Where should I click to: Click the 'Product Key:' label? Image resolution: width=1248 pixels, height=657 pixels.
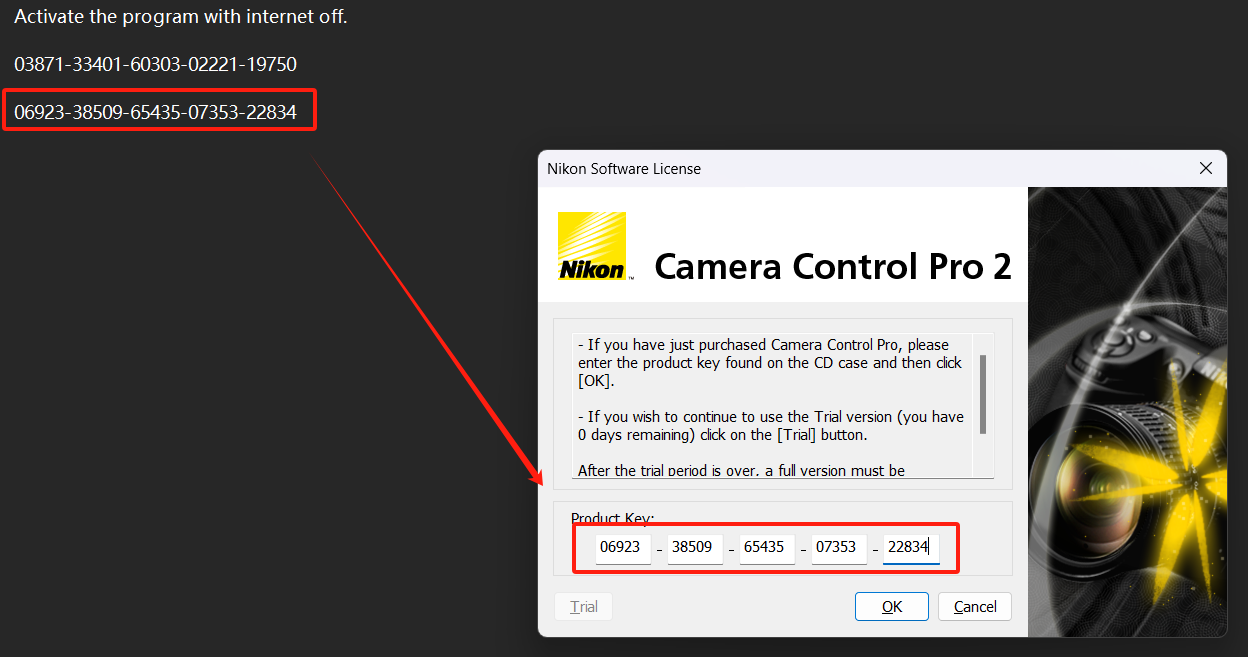point(612,518)
